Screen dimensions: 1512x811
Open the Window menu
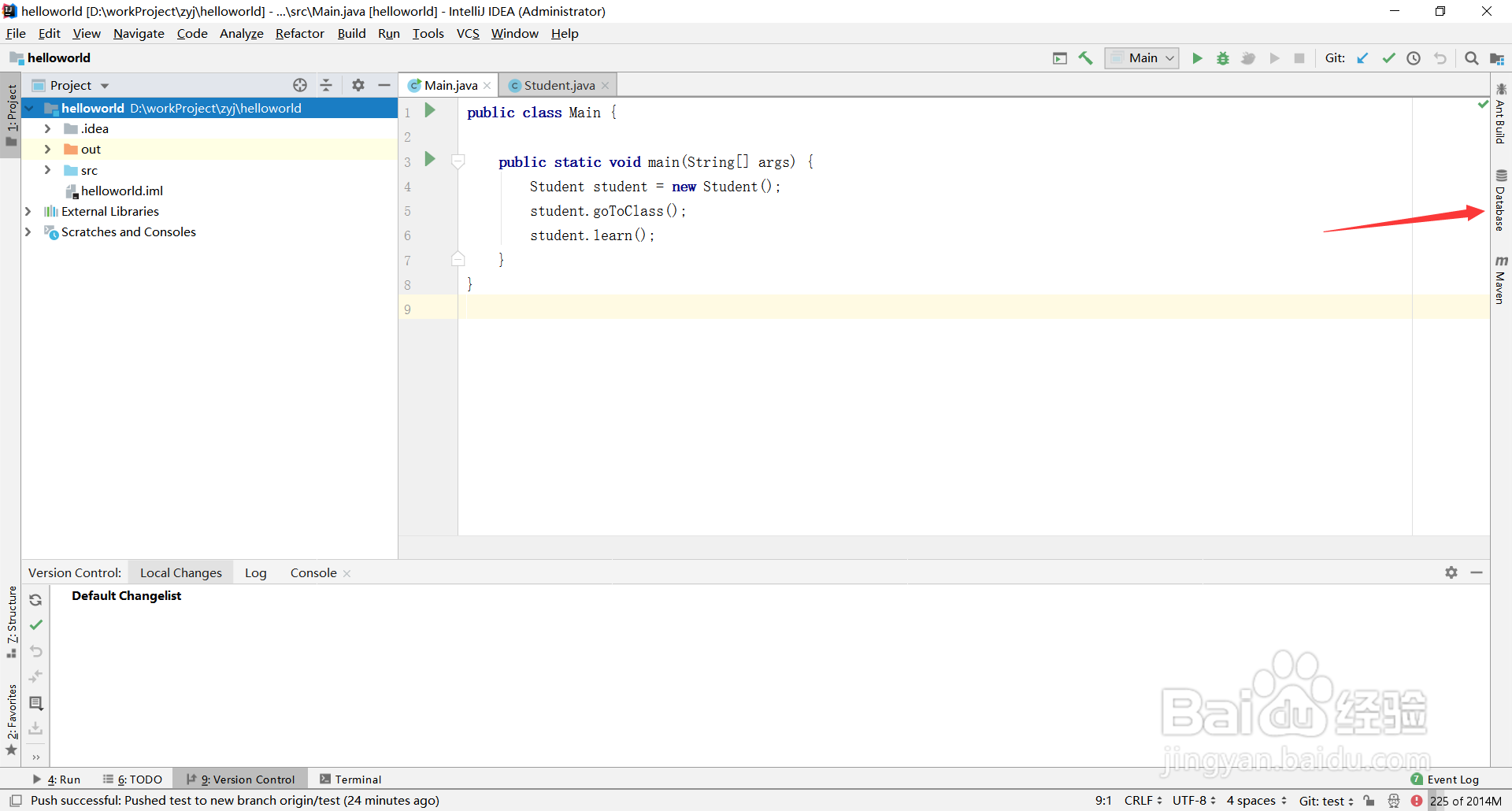pyautogui.click(x=514, y=33)
